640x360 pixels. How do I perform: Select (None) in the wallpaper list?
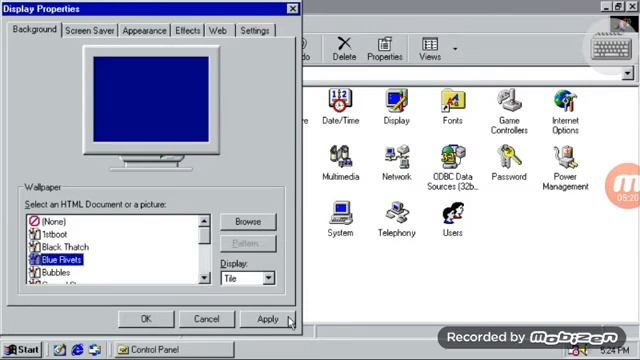pyautogui.click(x=48, y=222)
